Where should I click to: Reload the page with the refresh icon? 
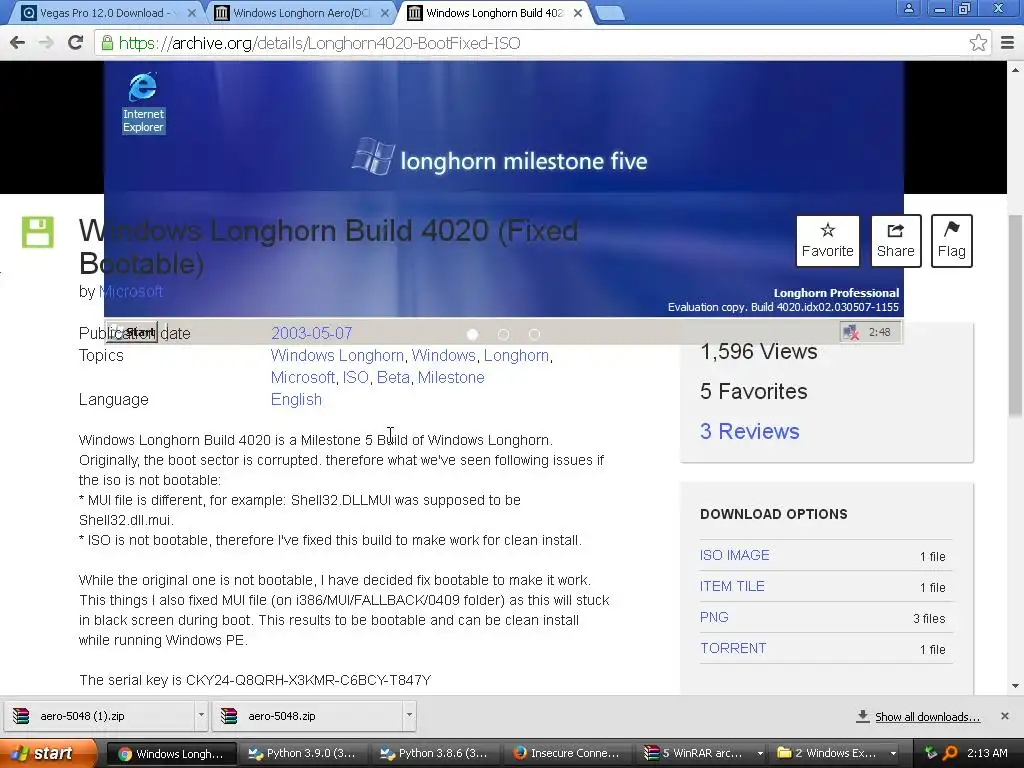tap(76, 43)
